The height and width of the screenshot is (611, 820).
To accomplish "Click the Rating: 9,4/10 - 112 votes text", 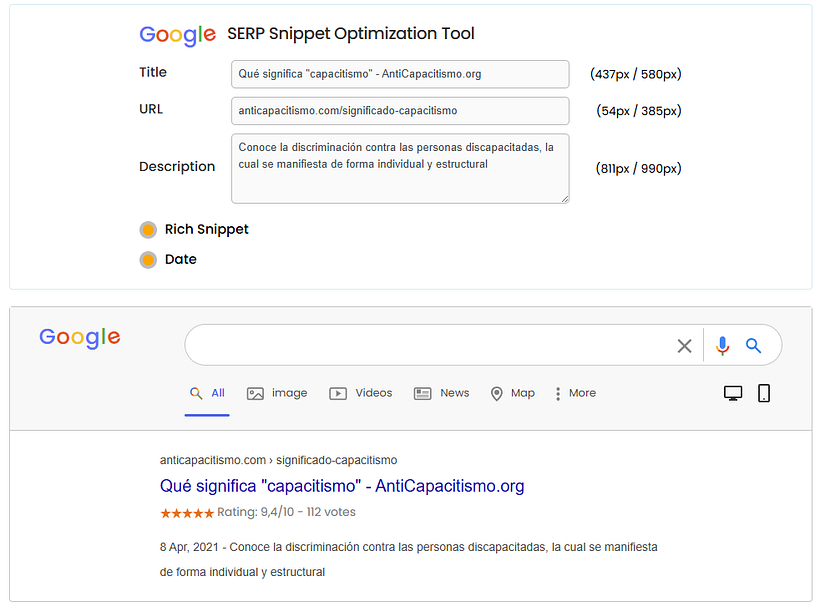I will pyautogui.click(x=286, y=512).
